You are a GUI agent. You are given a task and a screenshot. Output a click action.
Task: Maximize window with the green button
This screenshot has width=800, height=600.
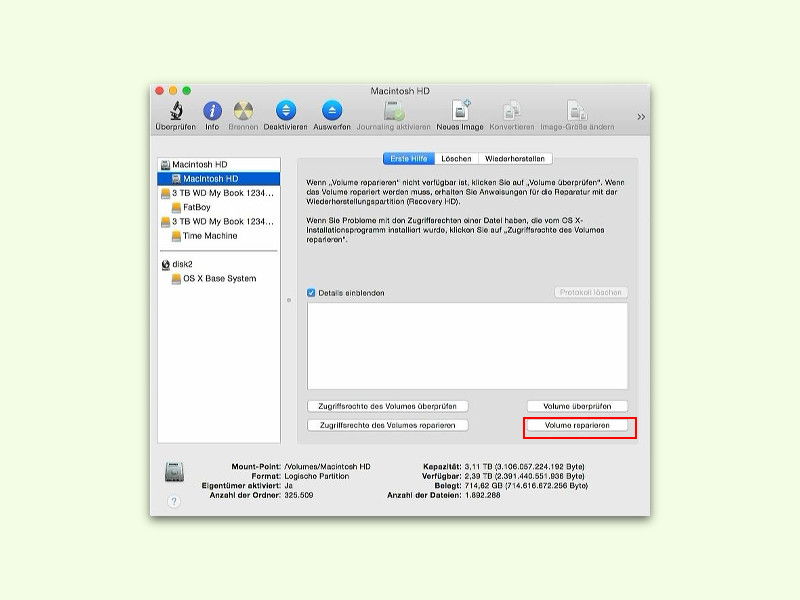coord(187,91)
